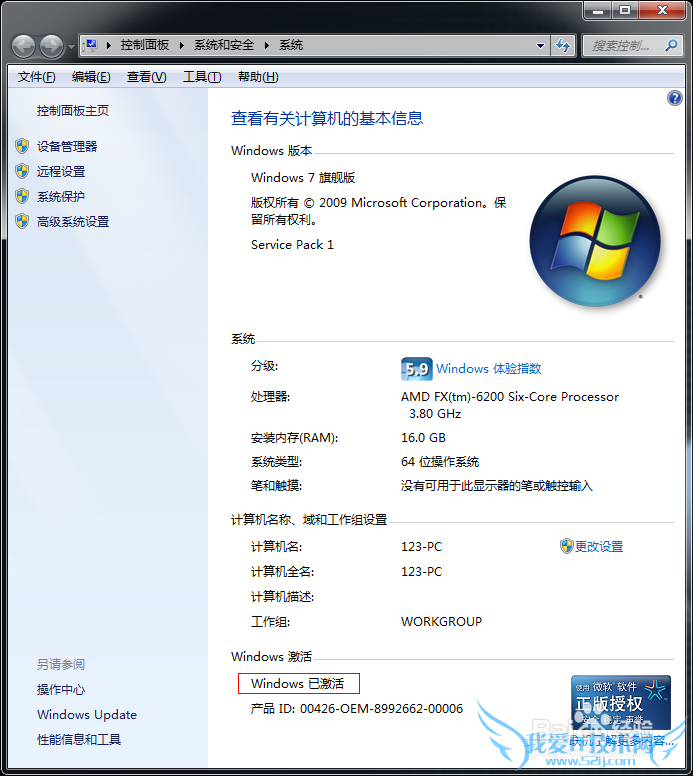
Task: Click the WORKGROUP value
Action: pyautogui.click(x=441, y=622)
